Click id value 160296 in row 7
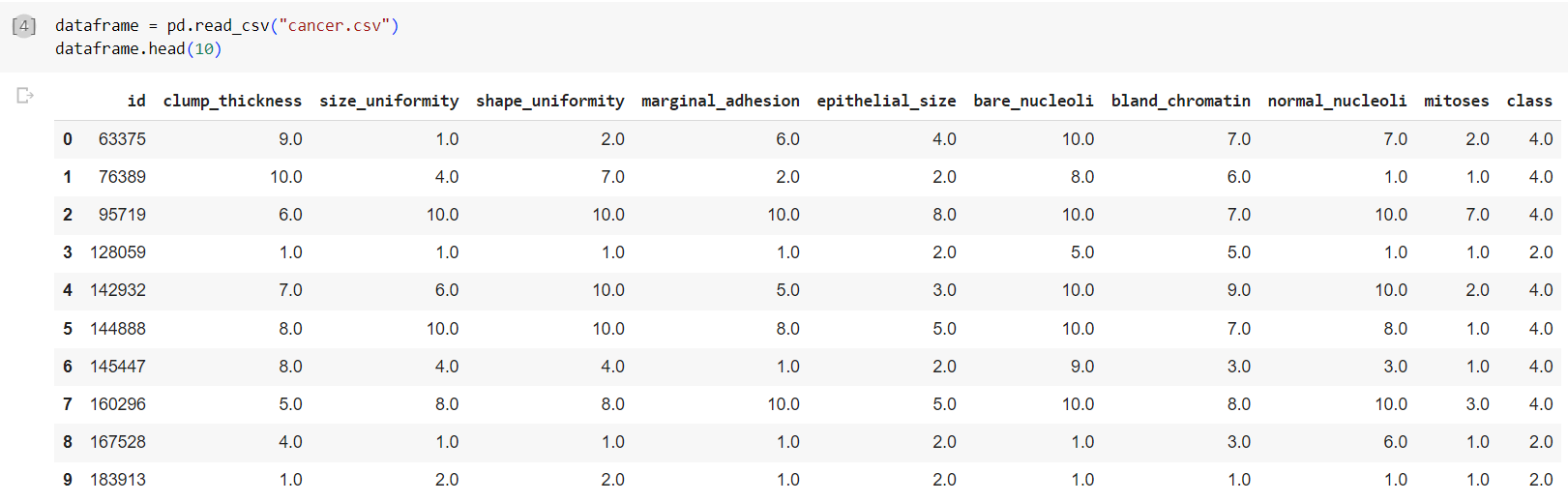1568x502 pixels. click(118, 404)
